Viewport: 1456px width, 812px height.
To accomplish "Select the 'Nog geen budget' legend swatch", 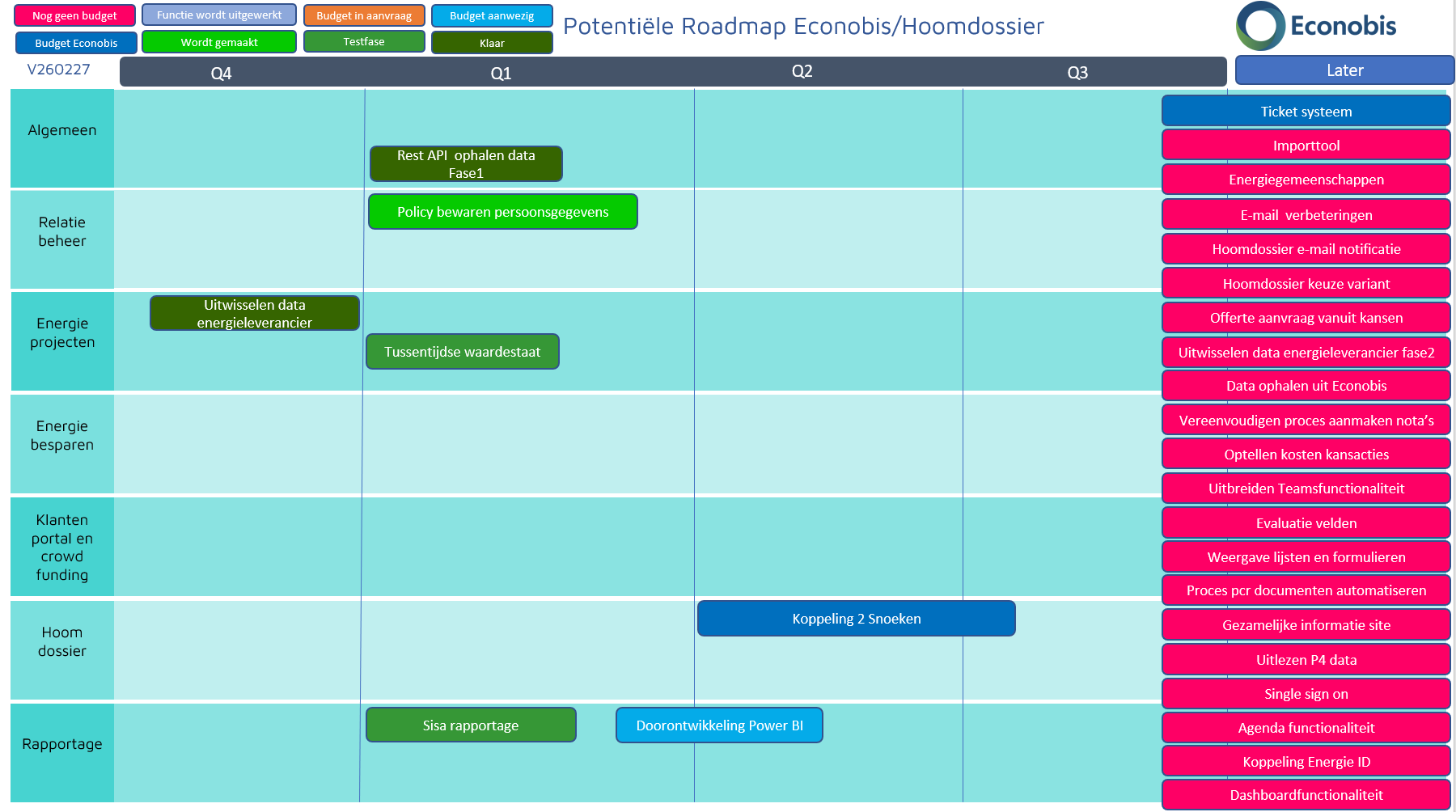I will click(x=74, y=15).
